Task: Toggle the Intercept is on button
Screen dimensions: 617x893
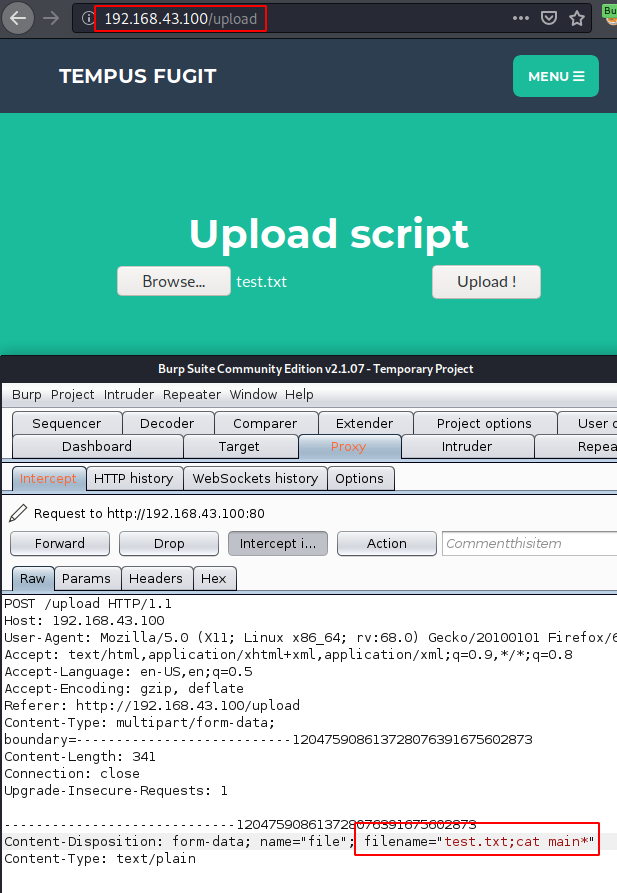Action: pos(278,543)
